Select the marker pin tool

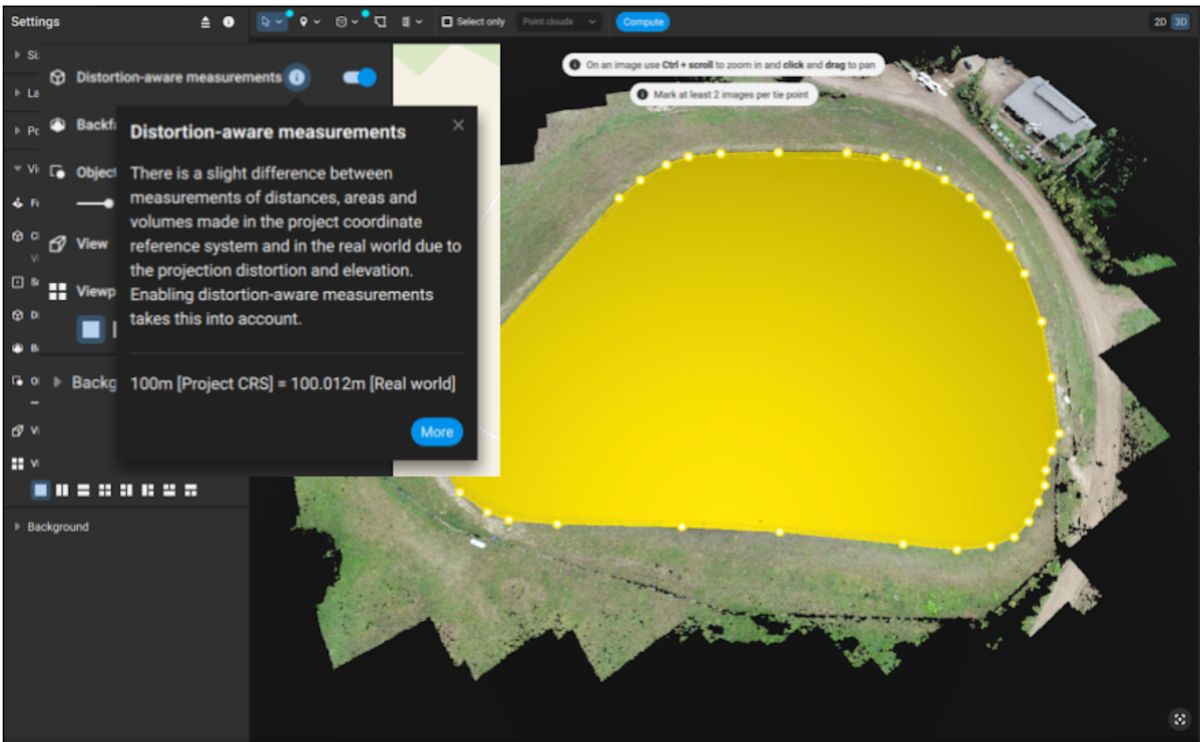point(302,21)
